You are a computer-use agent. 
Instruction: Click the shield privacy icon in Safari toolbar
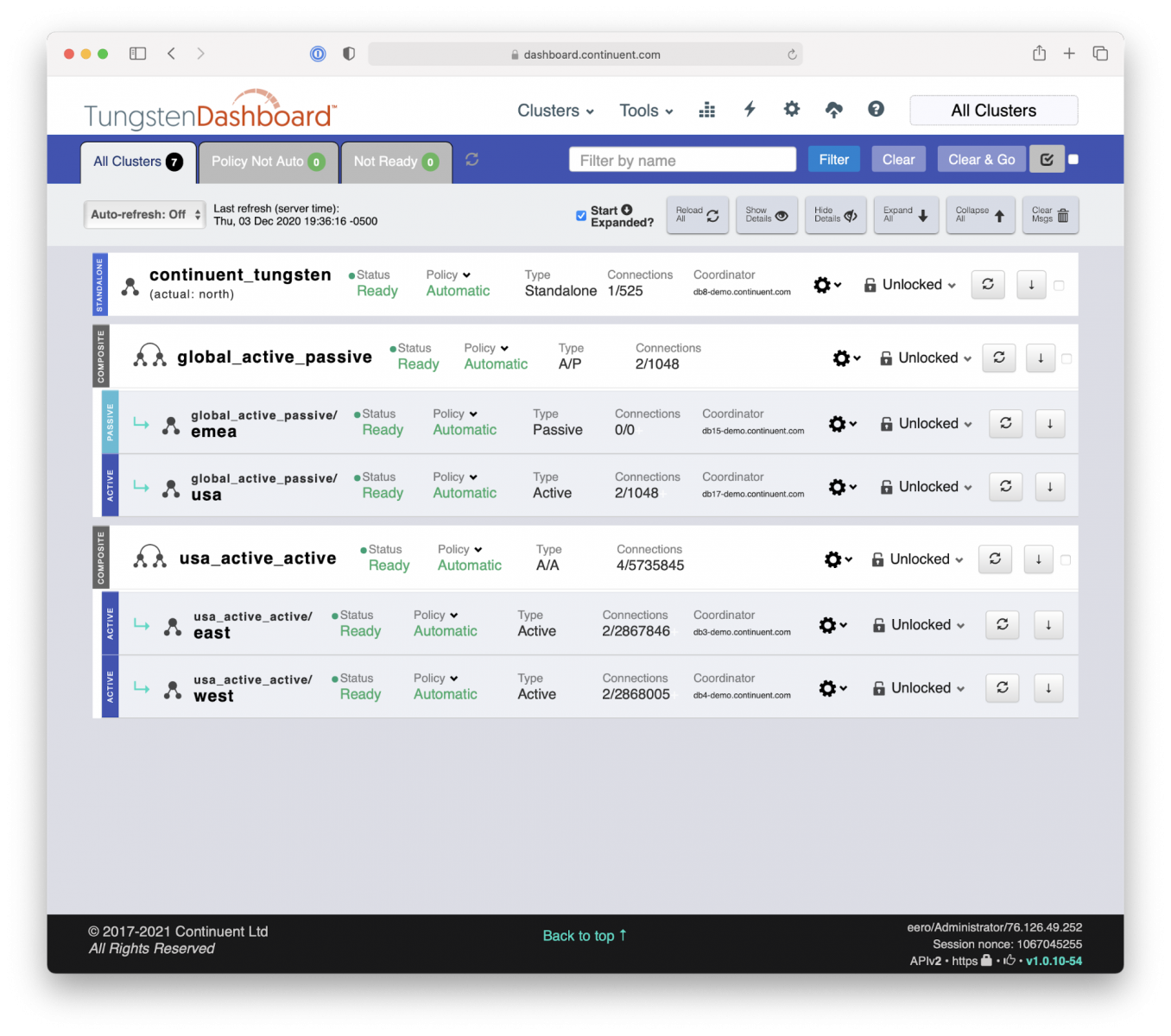point(349,54)
